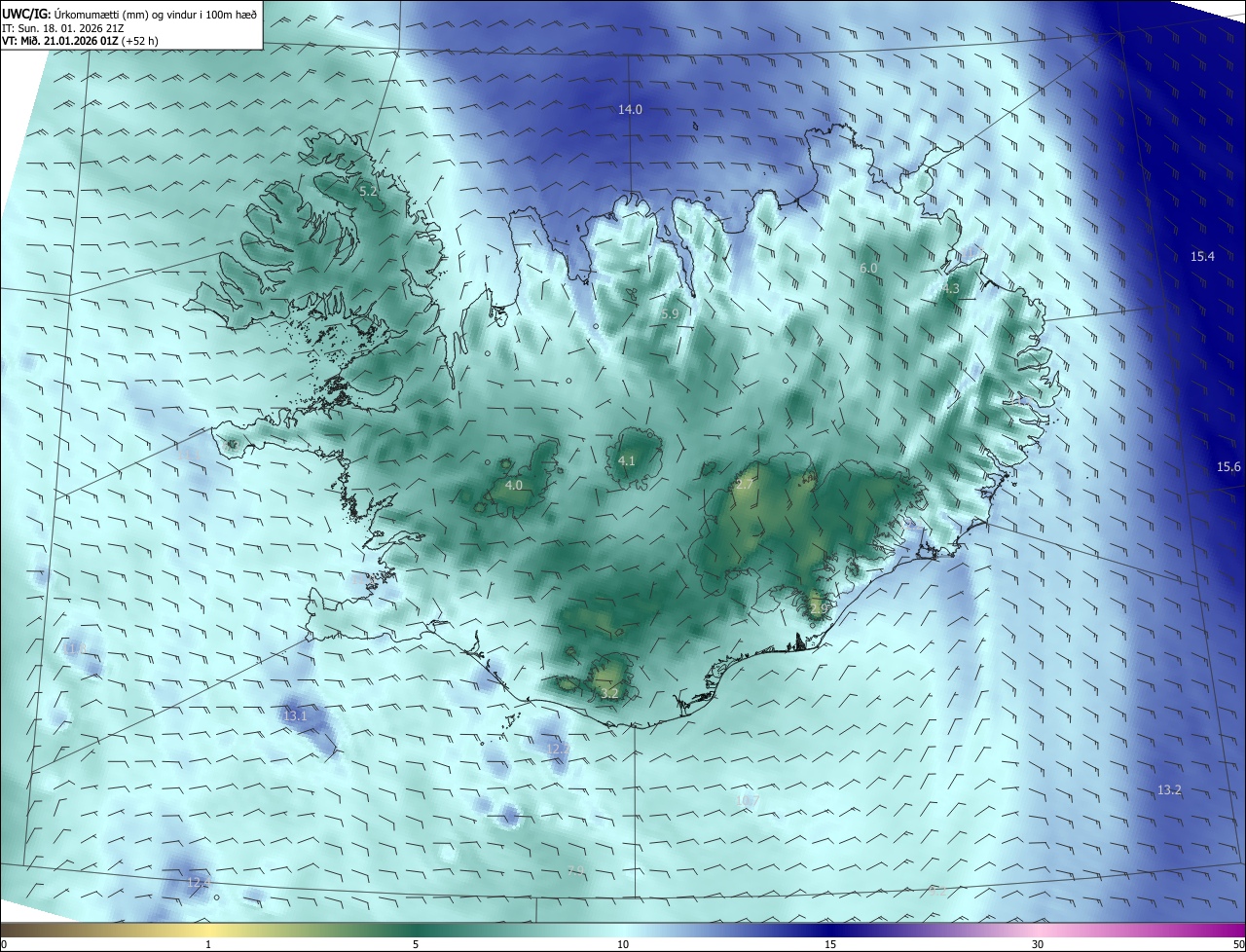Click the 13.2 value in the southeast sea
The width and height of the screenshot is (1246, 952).
click(1169, 790)
